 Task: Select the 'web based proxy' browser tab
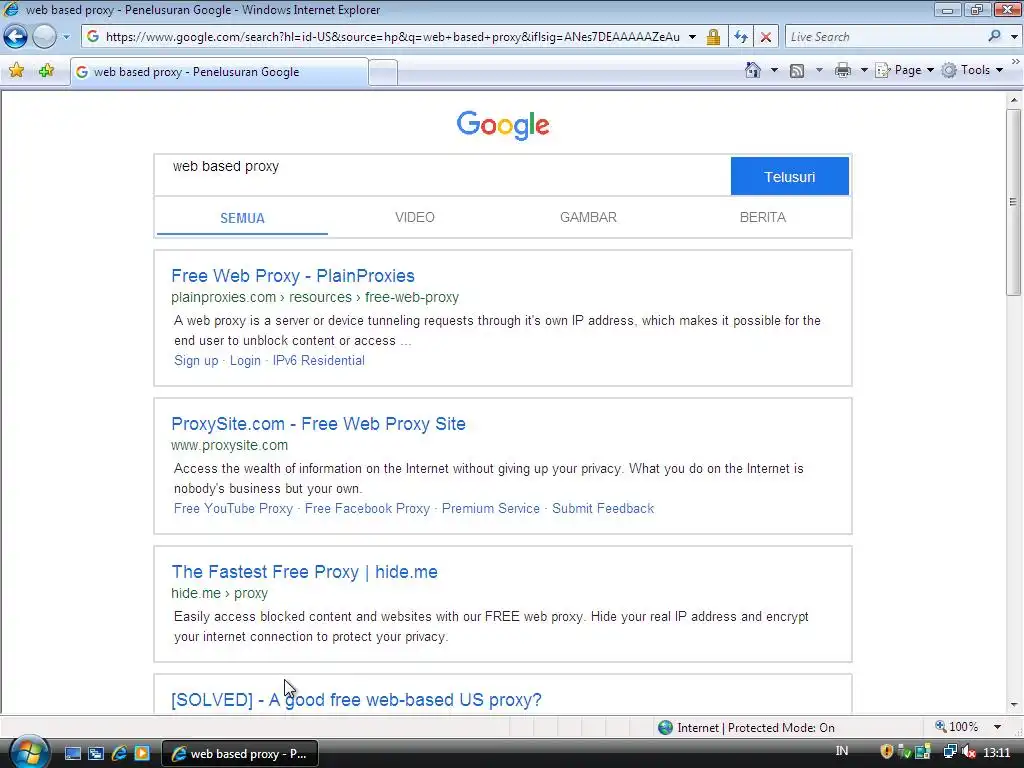pos(219,72)
